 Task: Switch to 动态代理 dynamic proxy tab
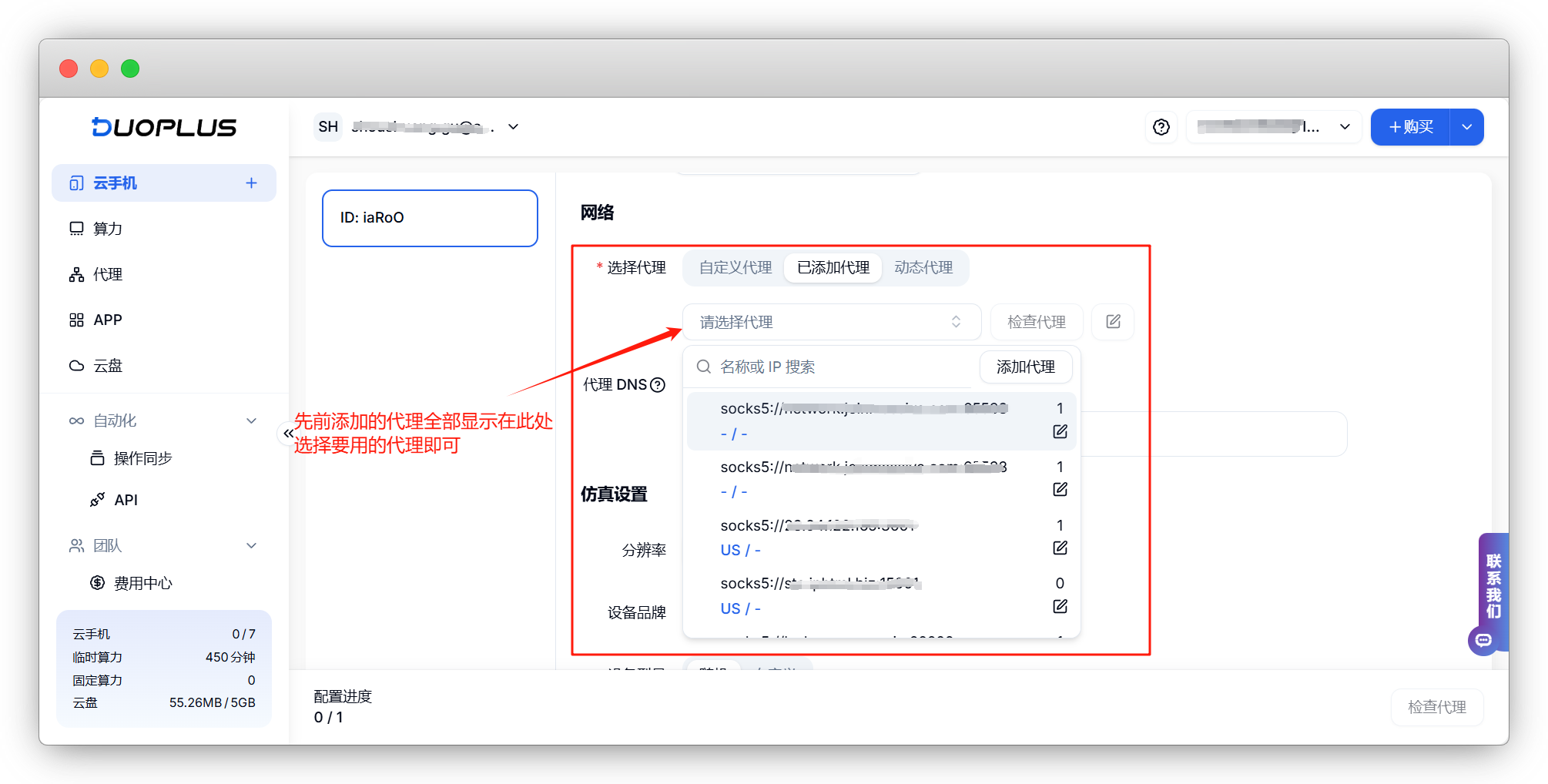click(923, 268)
